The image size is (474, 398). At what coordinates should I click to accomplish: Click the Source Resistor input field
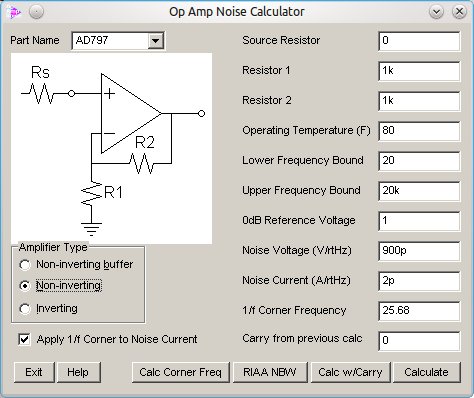point(419,41)
